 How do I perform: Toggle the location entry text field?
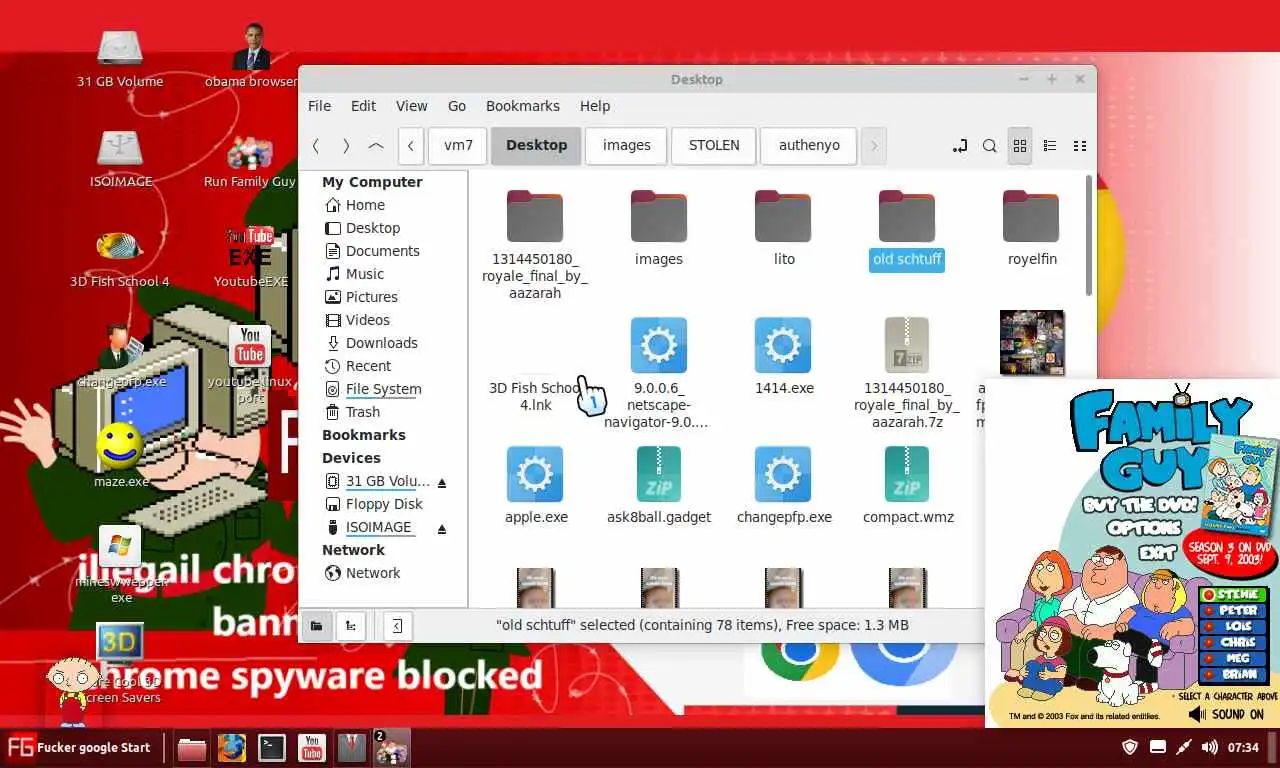pos(960,146)
